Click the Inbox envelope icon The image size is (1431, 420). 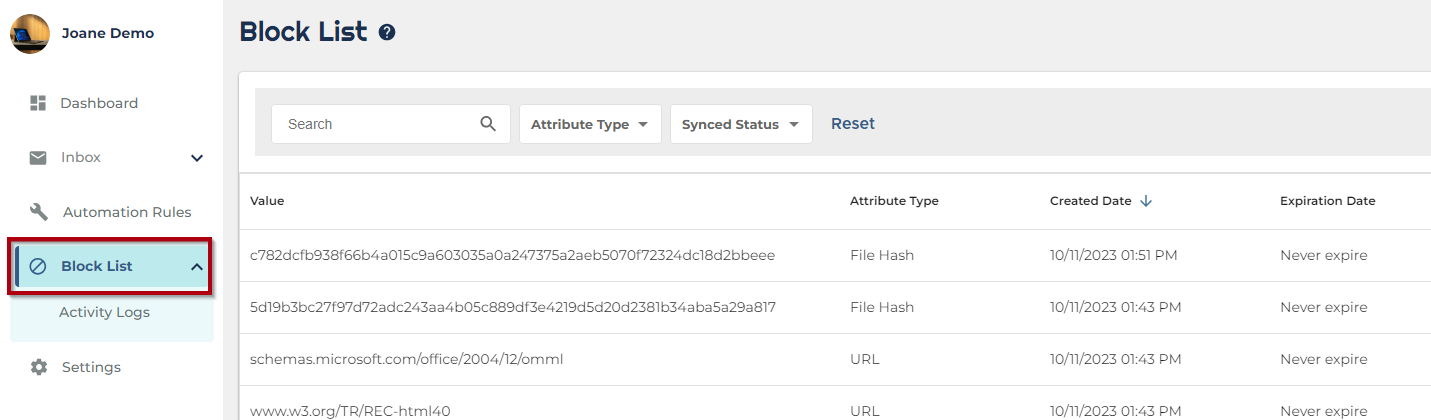[39, 158]
